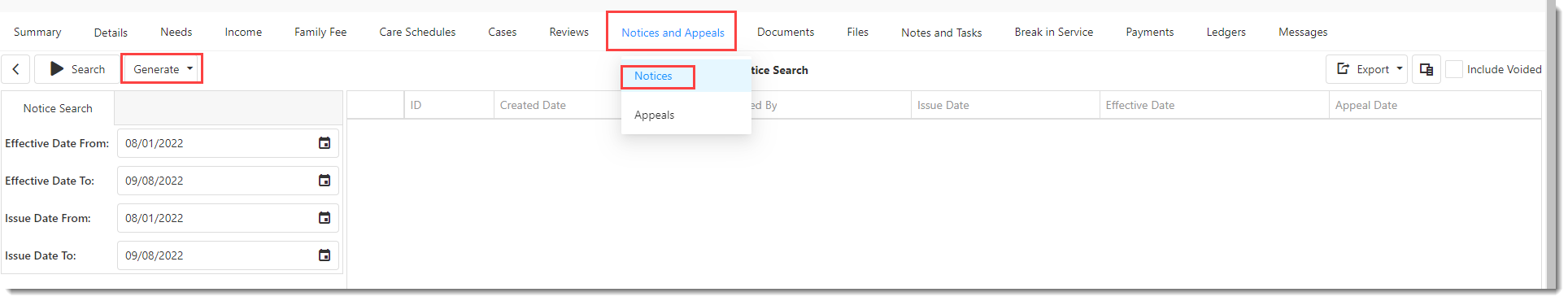The image size is (1568, 301).
Task: Go to the Break in Service tab
Action: tap(1053, 32)
